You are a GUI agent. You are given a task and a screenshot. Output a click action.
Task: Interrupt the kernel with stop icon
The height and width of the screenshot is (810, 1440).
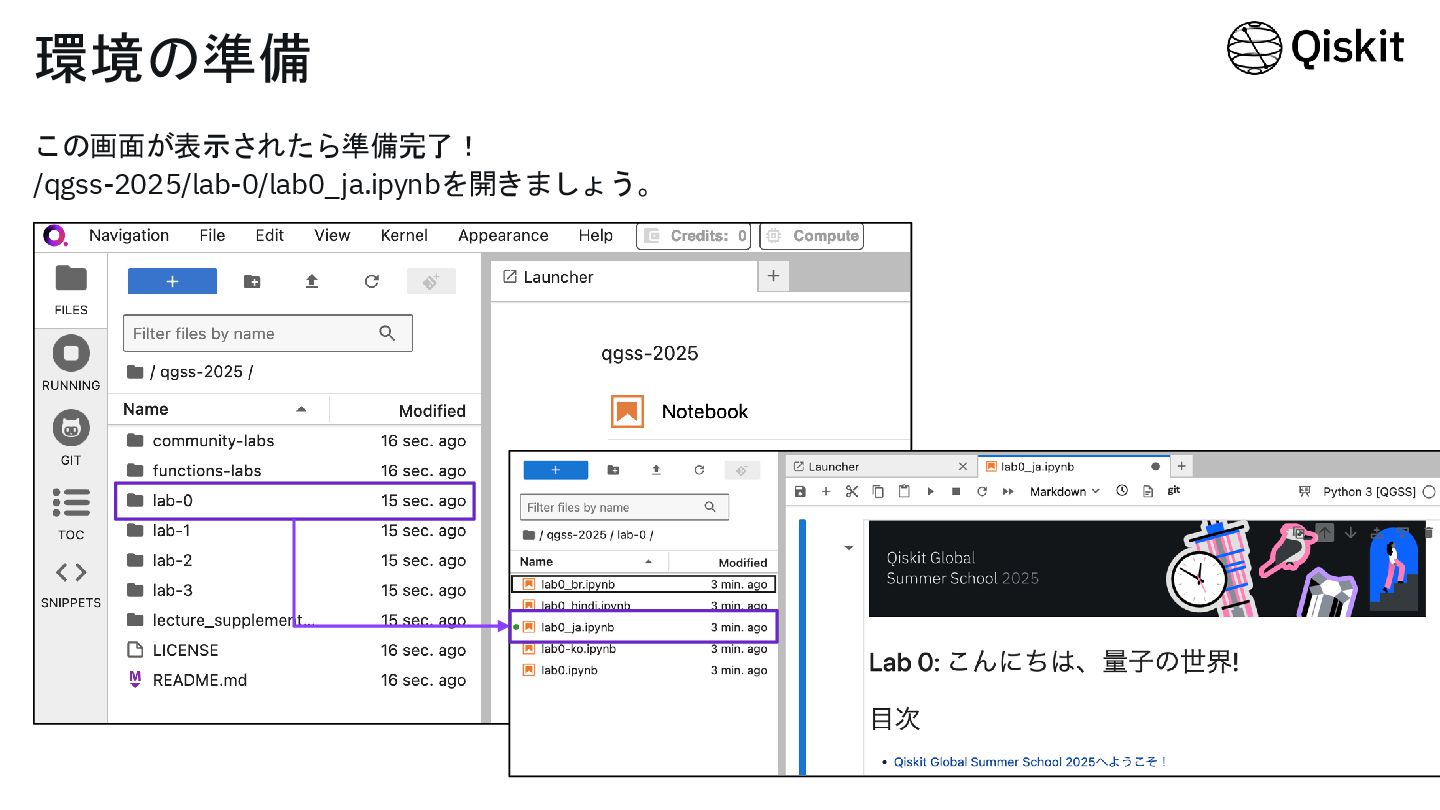point(956,491)
